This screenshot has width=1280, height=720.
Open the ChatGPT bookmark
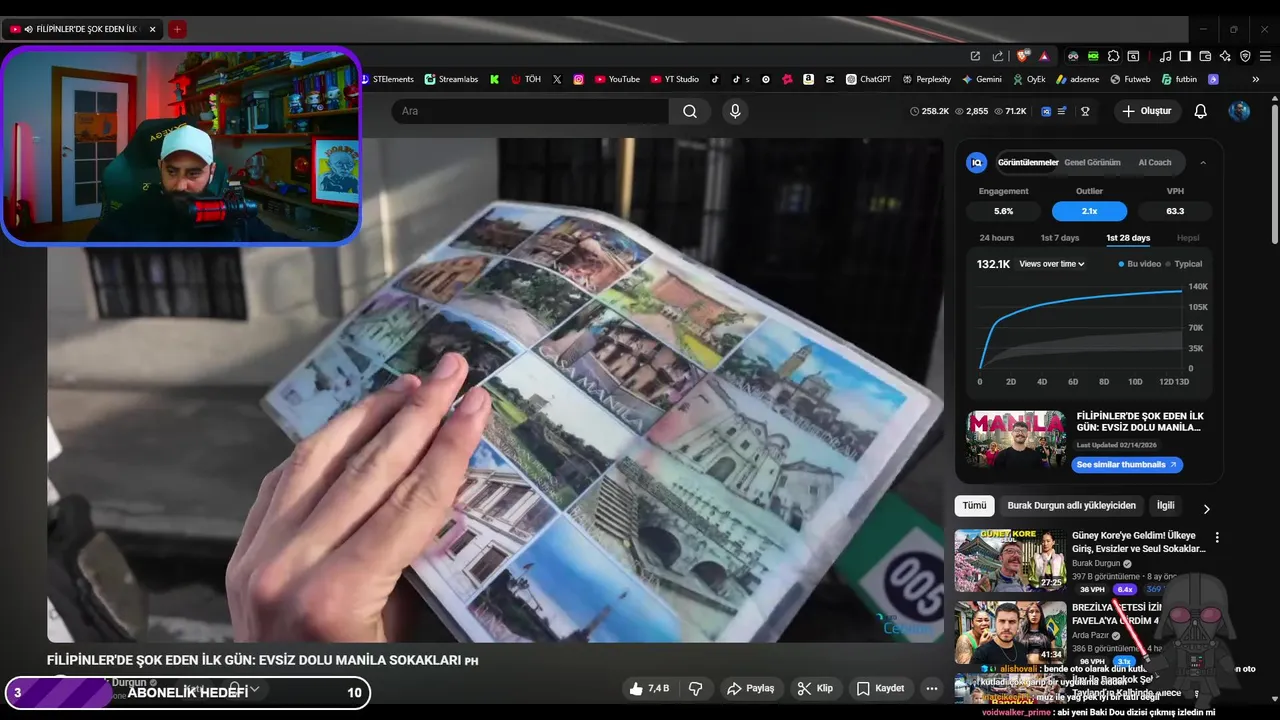click(x=868, y=79)
